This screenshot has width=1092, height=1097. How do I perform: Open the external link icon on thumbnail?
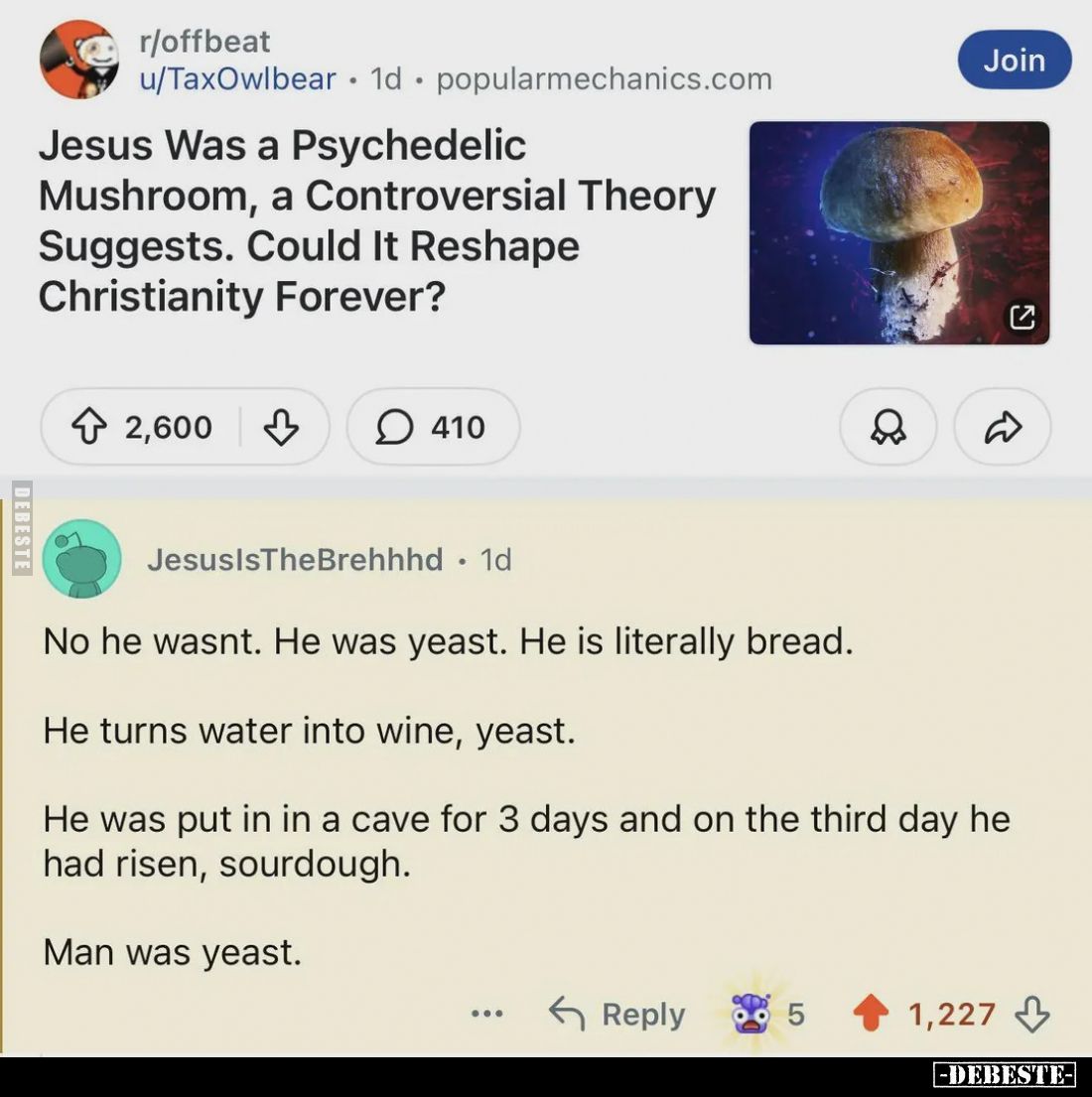tap(1022, 318)
